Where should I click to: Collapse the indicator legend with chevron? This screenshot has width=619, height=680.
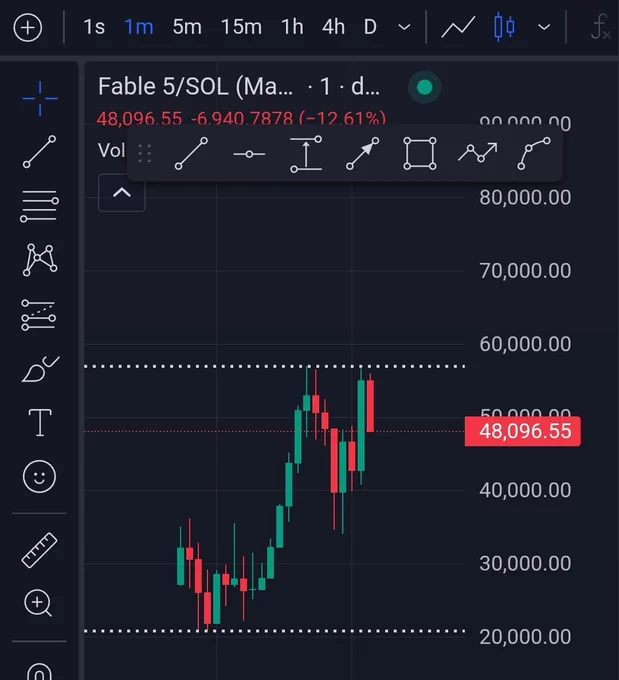tap(122, 193)
